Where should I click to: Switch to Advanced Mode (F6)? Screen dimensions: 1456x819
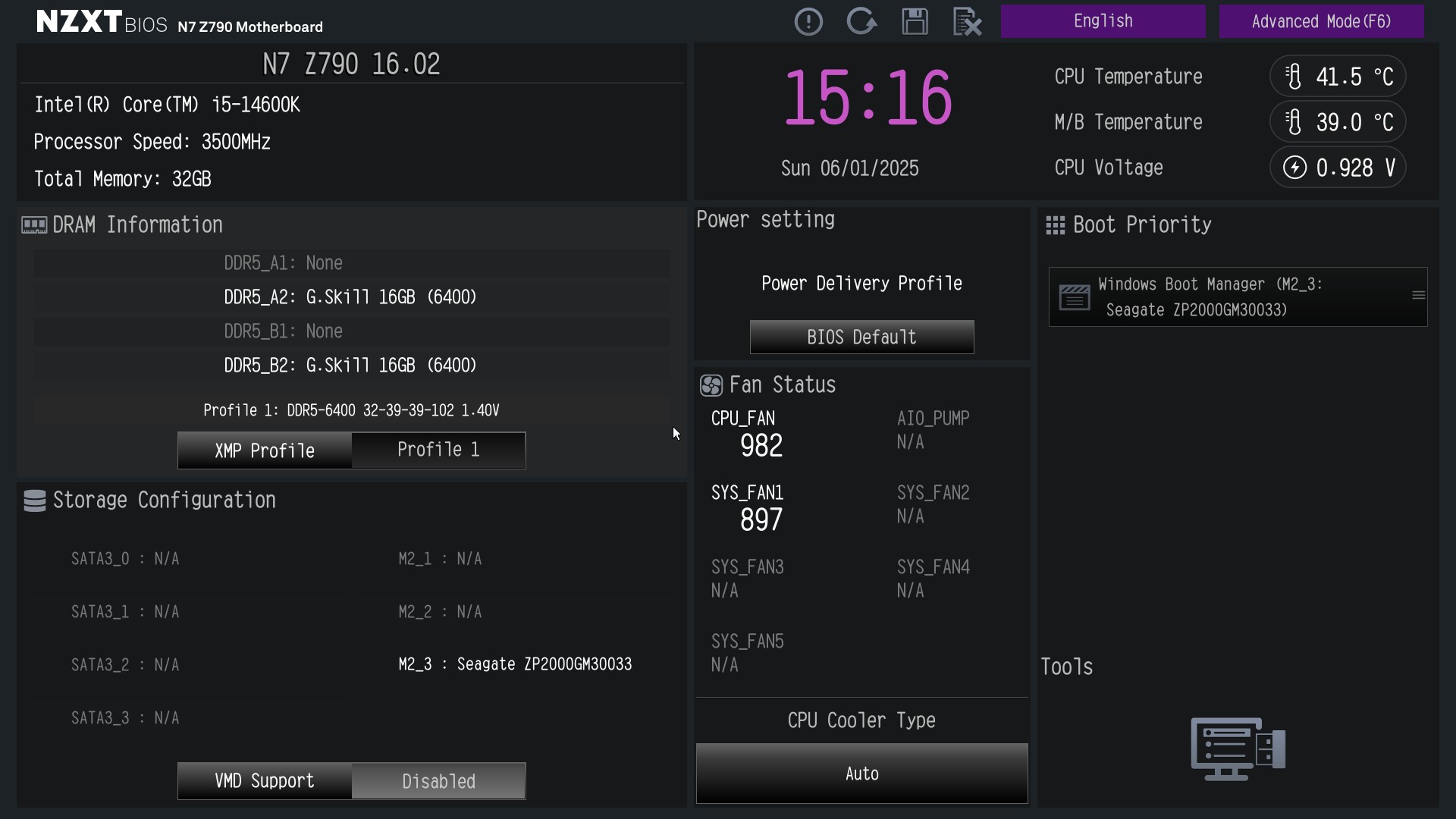pyautogui.click(x=1321, y=21)
